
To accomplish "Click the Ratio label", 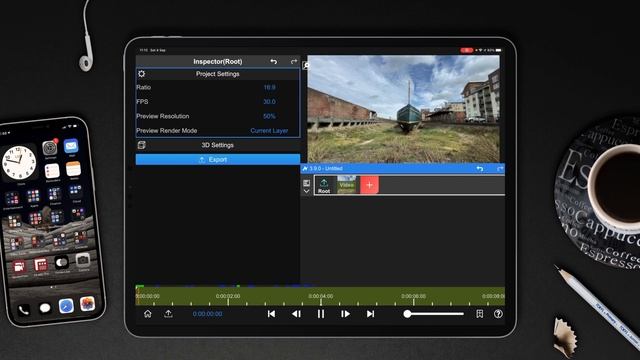I will tap(144, 87).
